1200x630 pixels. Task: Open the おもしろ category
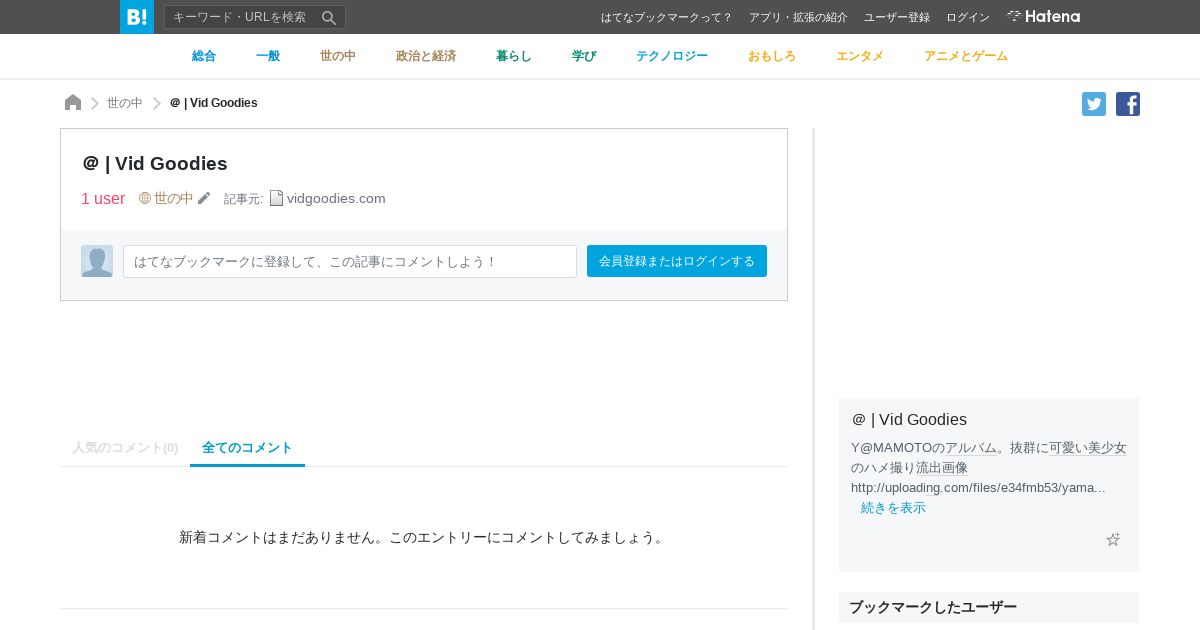pos(772,56)
